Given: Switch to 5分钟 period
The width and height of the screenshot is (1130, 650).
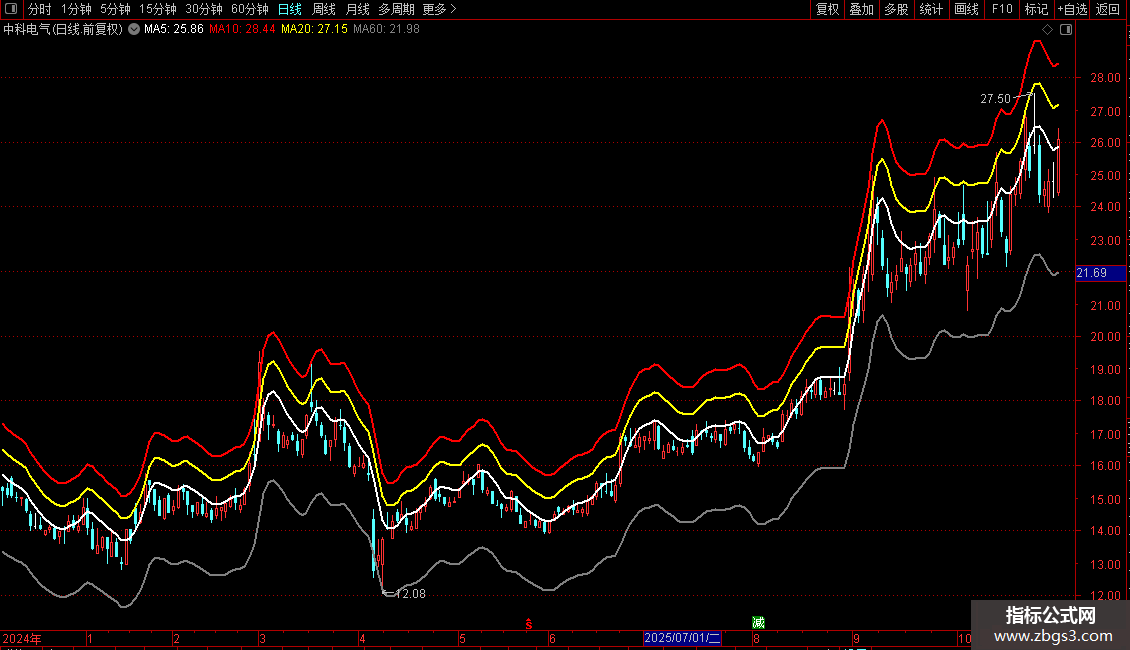Looking at the screenshot, I should pos(115,9).
